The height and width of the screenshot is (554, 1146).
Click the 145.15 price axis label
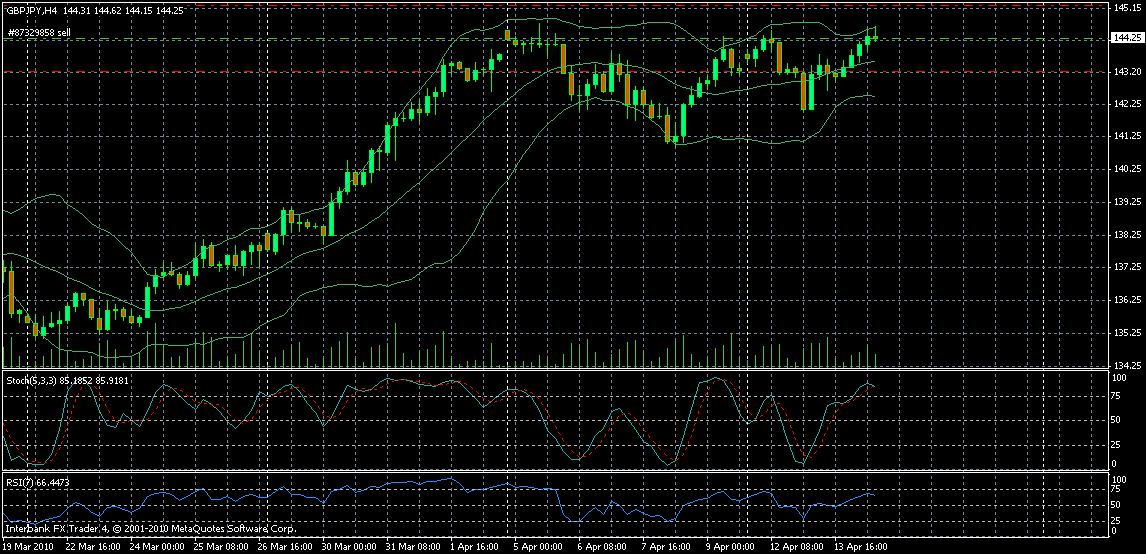click(1125, 8)
